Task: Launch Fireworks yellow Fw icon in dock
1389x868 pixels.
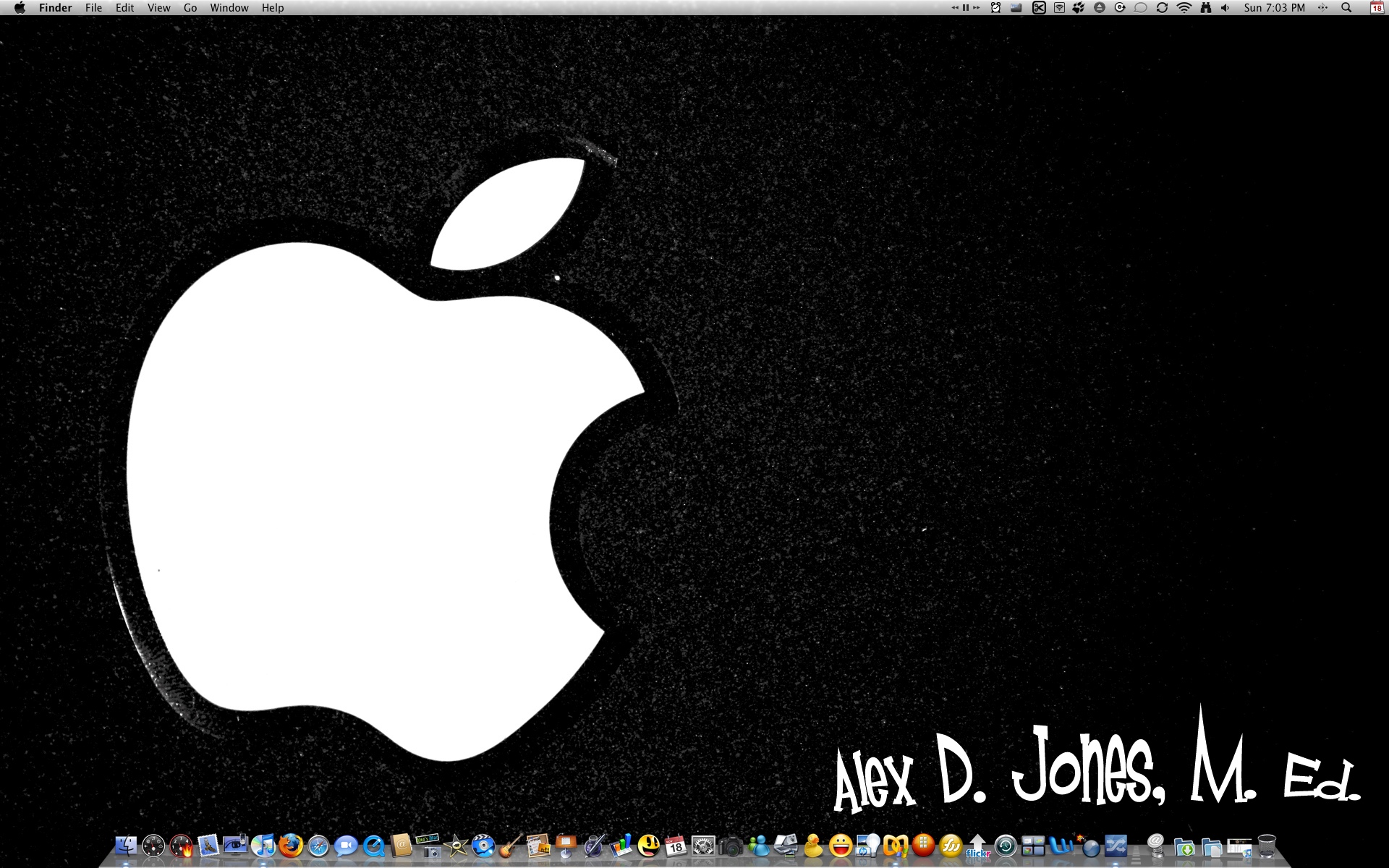Action: pyautogui.click(x=951, y=846)
